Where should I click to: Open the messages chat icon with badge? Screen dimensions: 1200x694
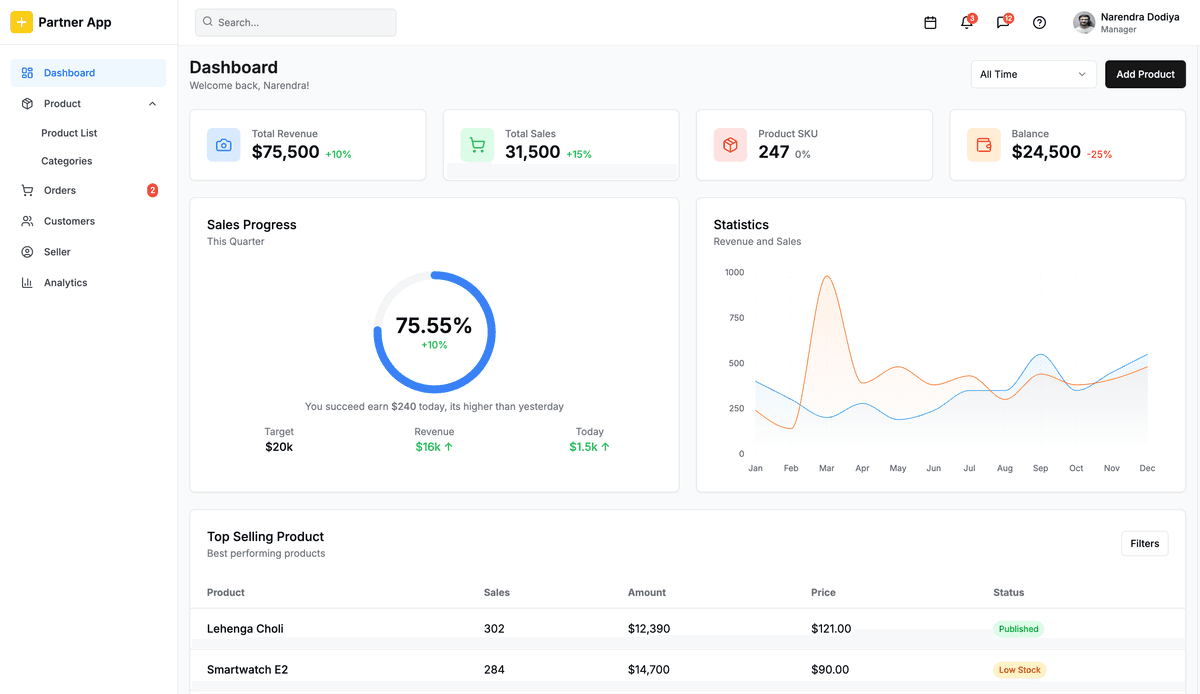pyautogui.click(x=1002, y=21)
